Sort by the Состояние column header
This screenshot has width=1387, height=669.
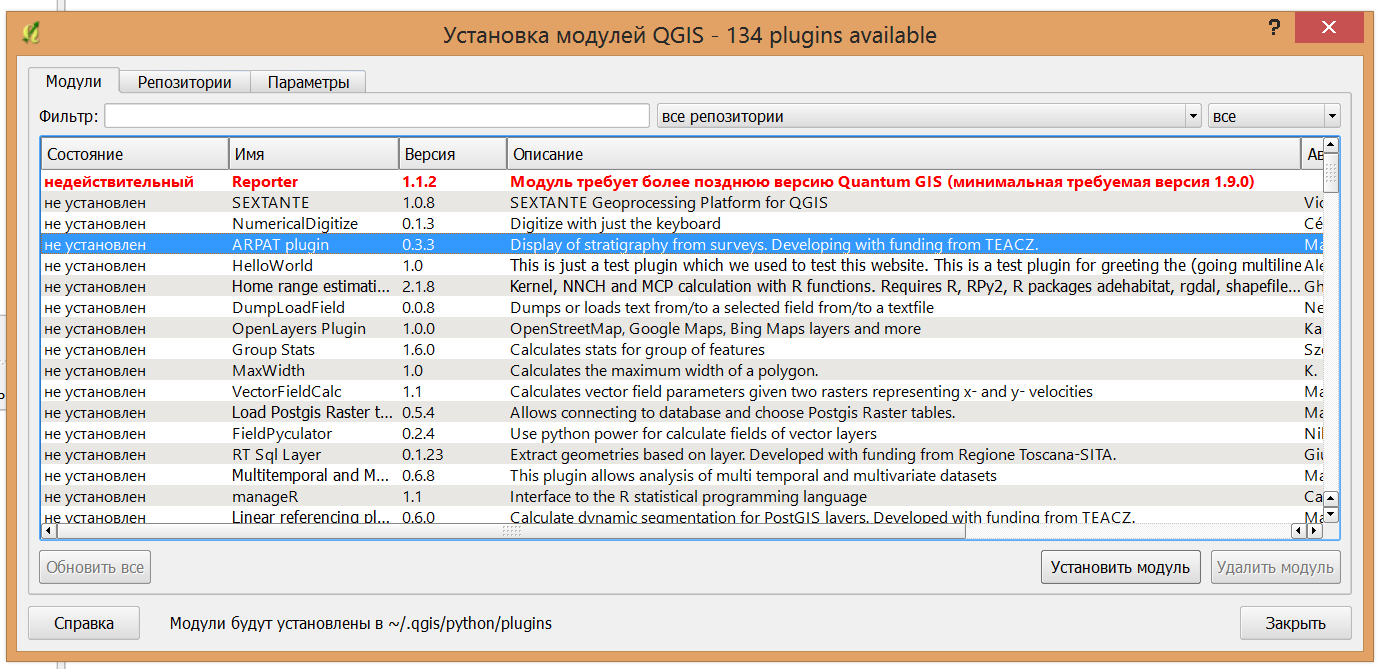(x=135, y=154)
